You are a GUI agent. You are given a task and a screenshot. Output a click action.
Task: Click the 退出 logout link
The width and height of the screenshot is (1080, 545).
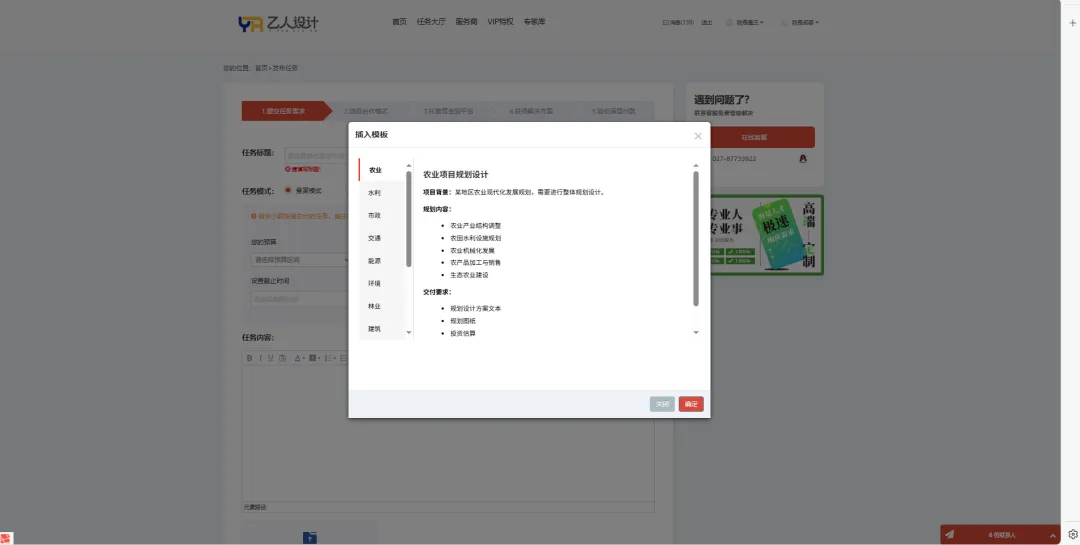(x=707, y=23)
